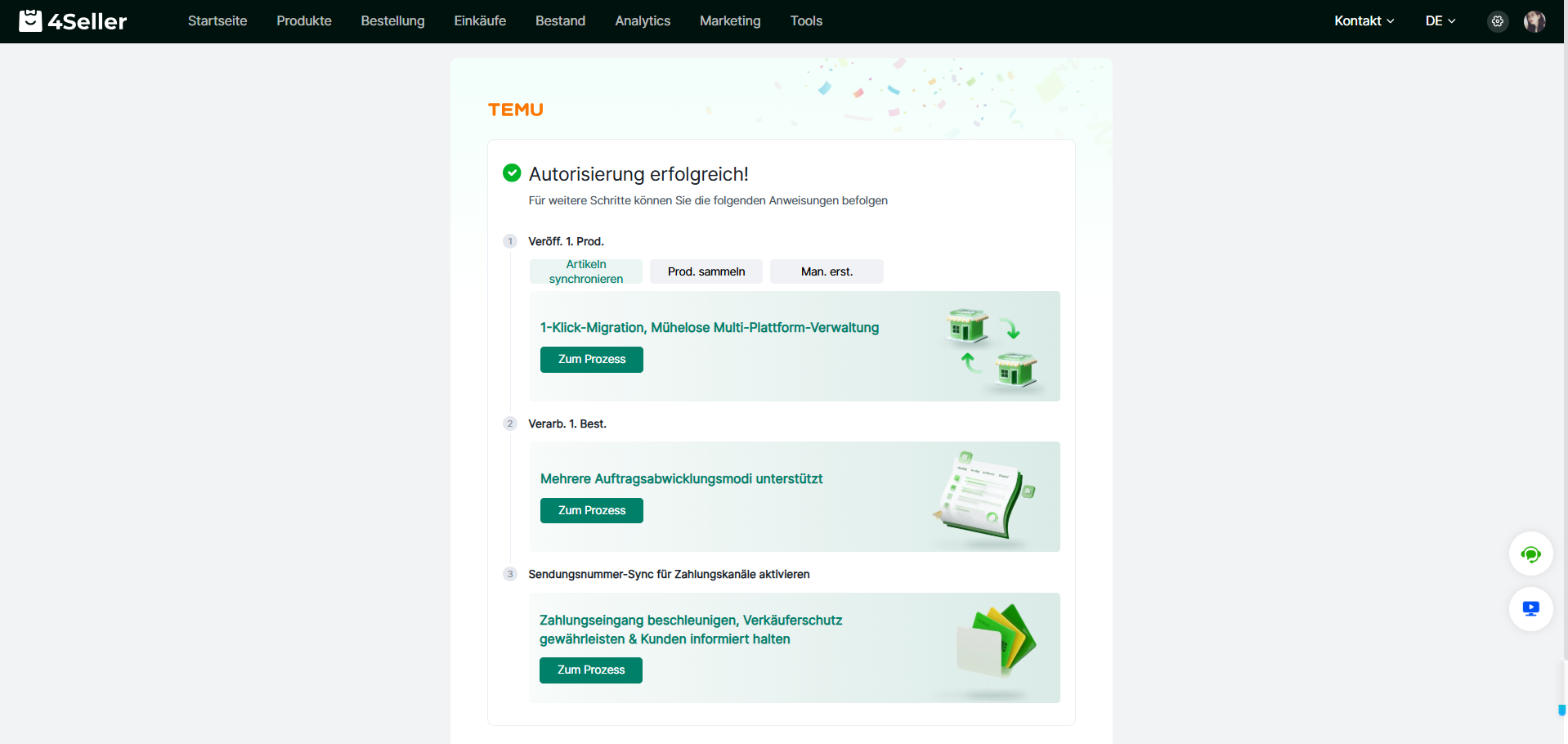Switch to the Prod. sammeln tab
Image resolution: width=1568 pixels, height=744 pixels.
coord(706,271)
